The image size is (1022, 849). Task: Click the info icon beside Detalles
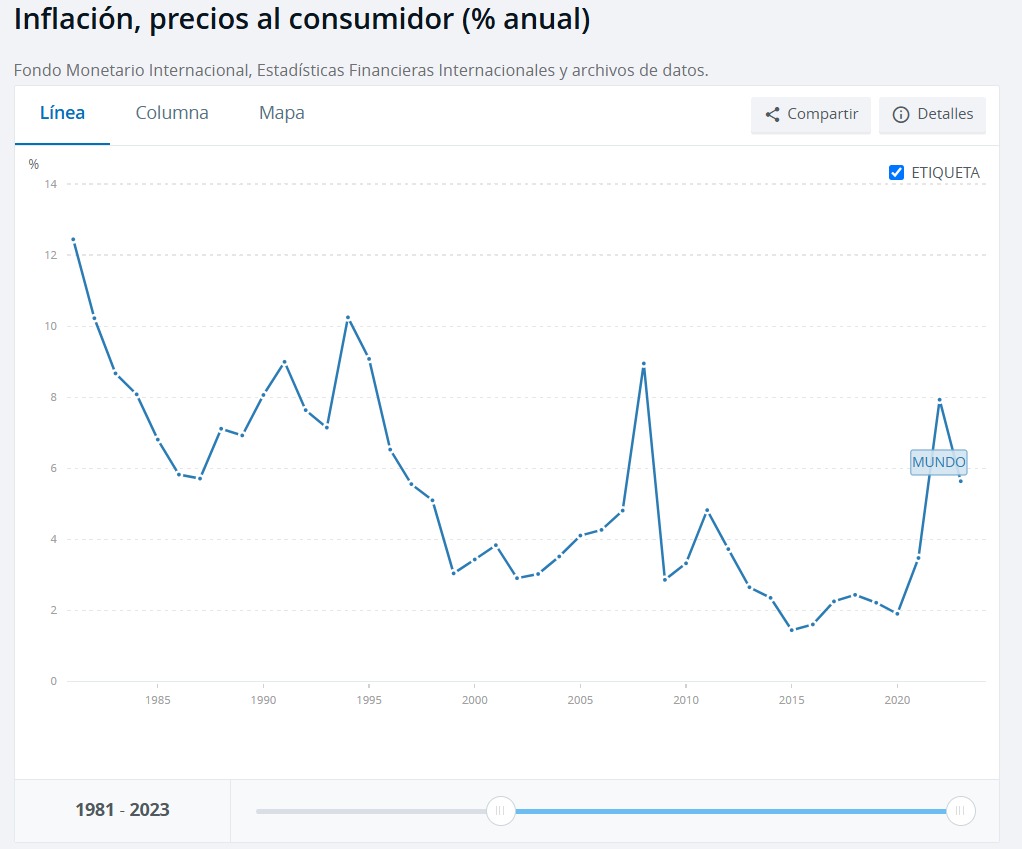pos(900,115)
